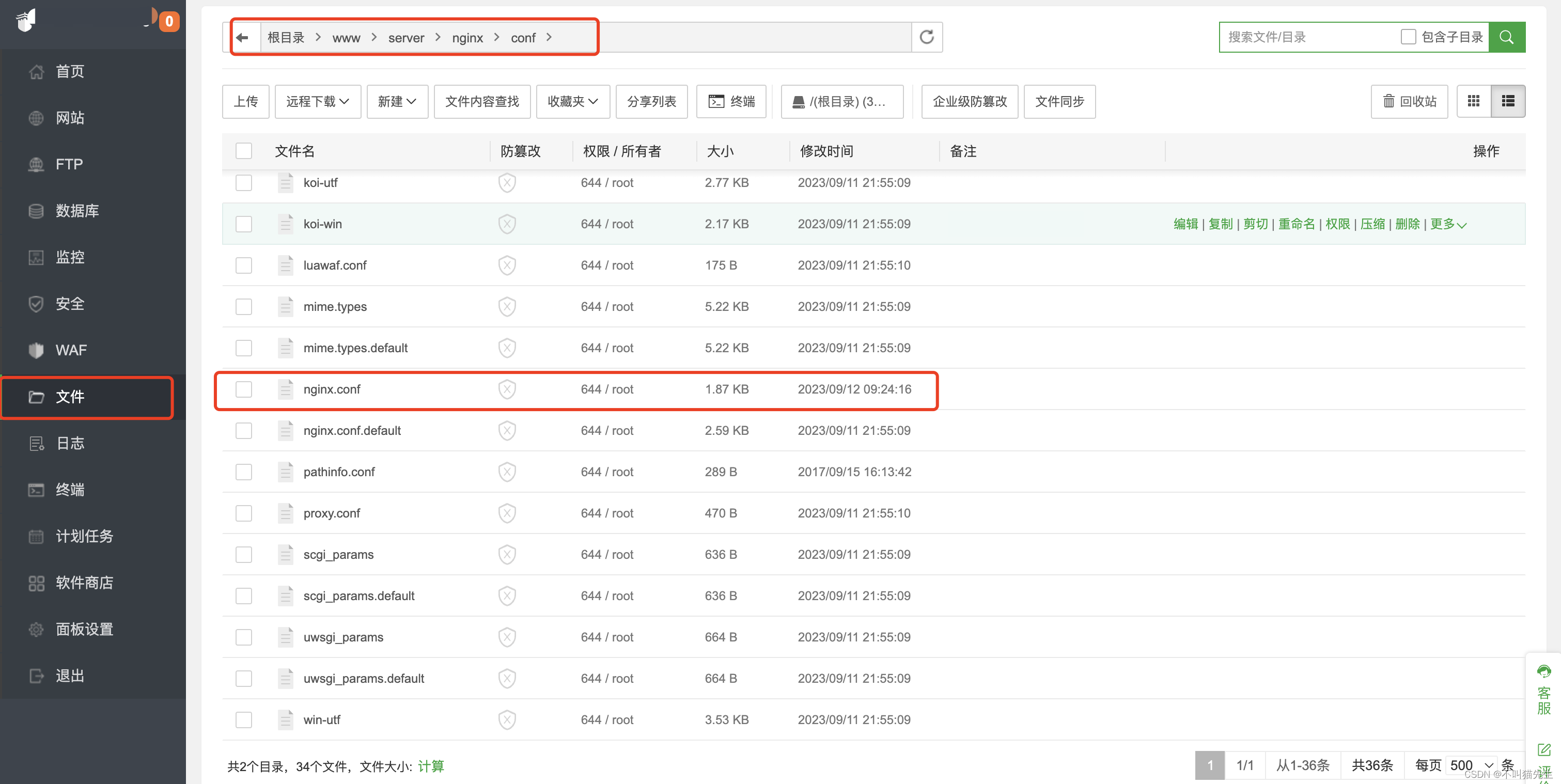Open the 终端 toolbar button
The width and height of the screenshot is (1561, 784).
(731, 101)
